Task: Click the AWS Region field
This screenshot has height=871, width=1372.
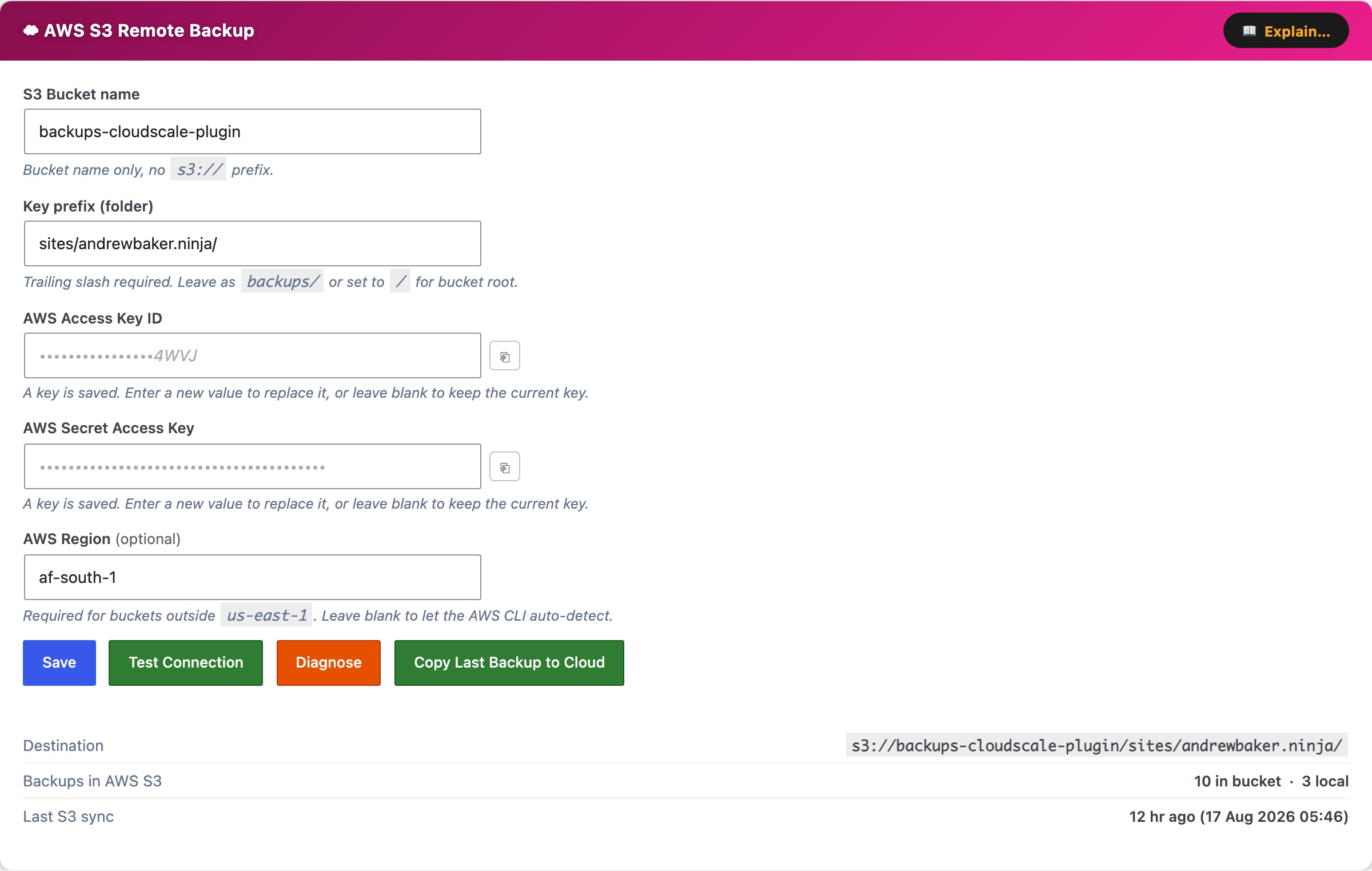Action: pyautogui.click(x=253, y=577)
